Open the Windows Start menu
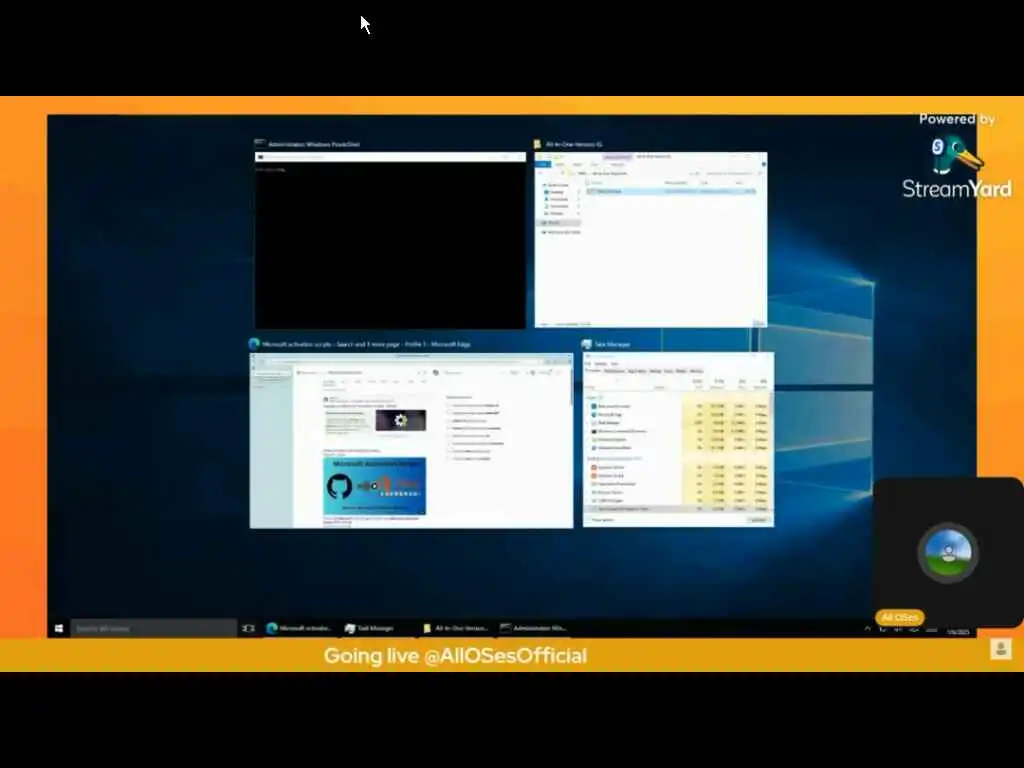 [x=59, y=628]
